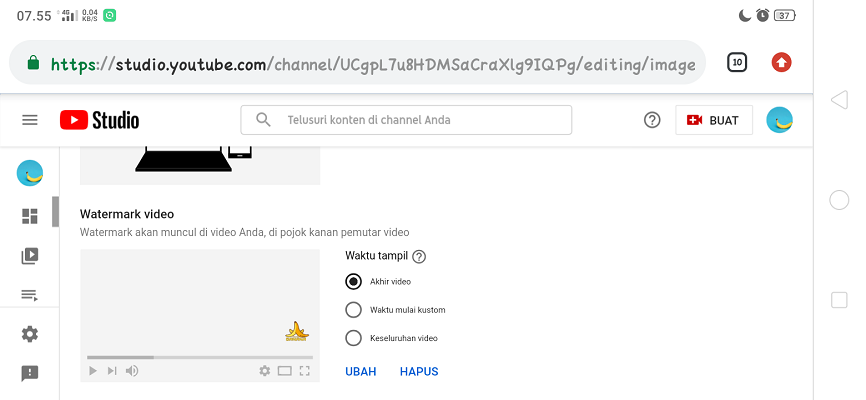Click the banner device illustration thumbnail

(200, 165)
